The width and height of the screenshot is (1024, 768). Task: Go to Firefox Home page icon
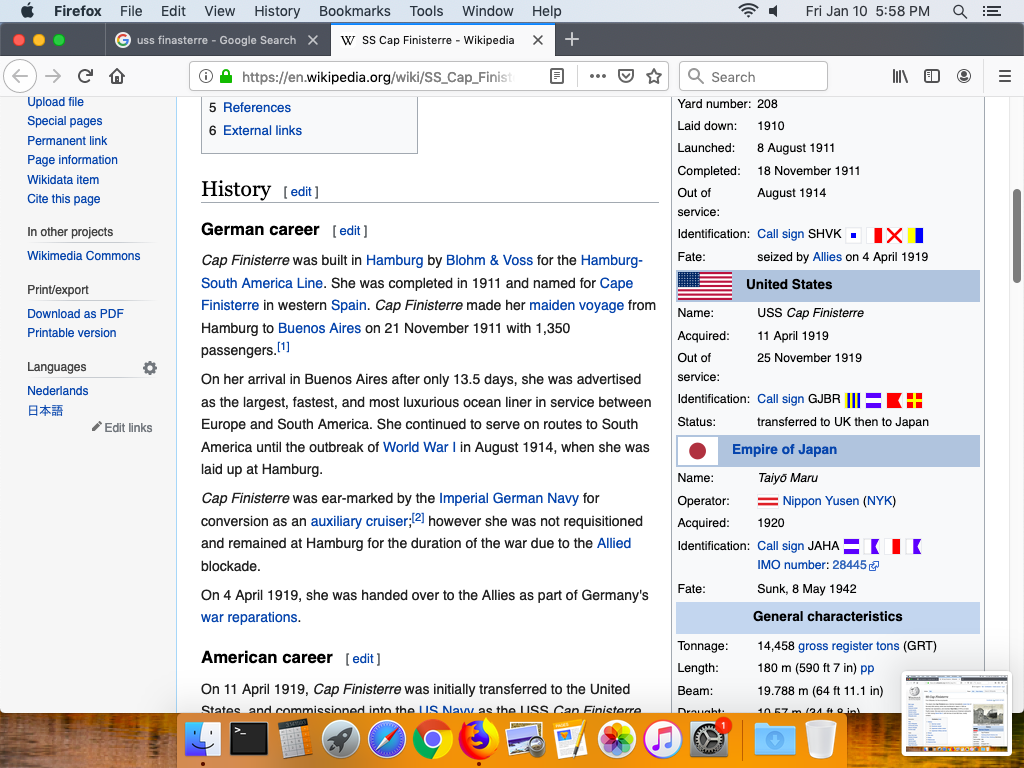[117, 77]
